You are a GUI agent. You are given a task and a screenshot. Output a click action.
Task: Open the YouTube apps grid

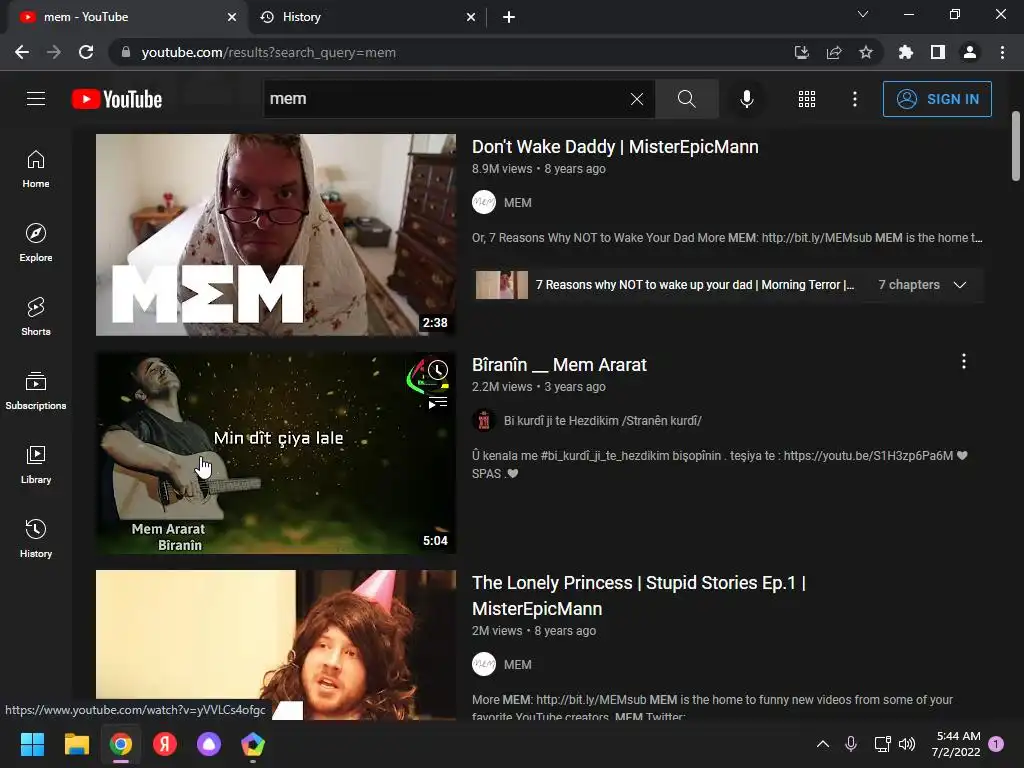pyautogui.click(x=807, y=99)
